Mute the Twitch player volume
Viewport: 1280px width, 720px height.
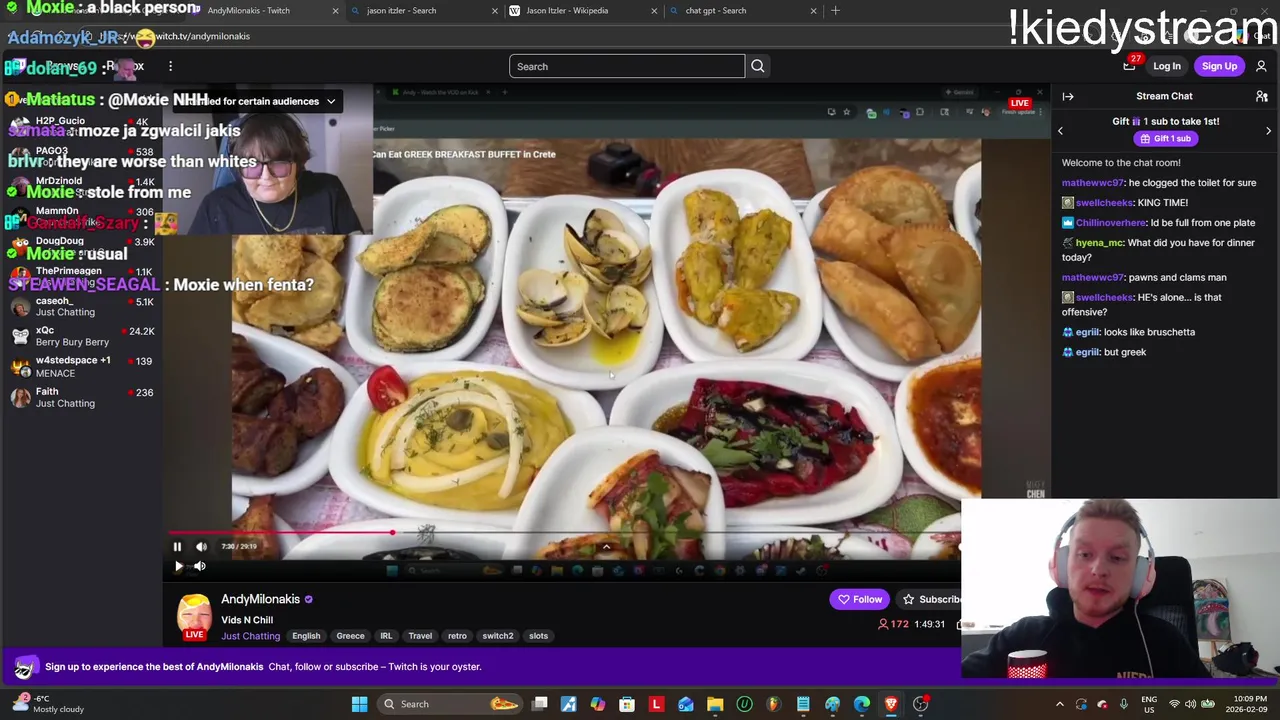[x=200, y=566]
